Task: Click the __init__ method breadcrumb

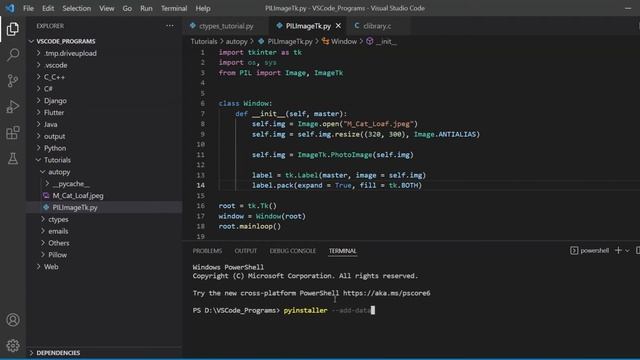Action: pos(382,41)
